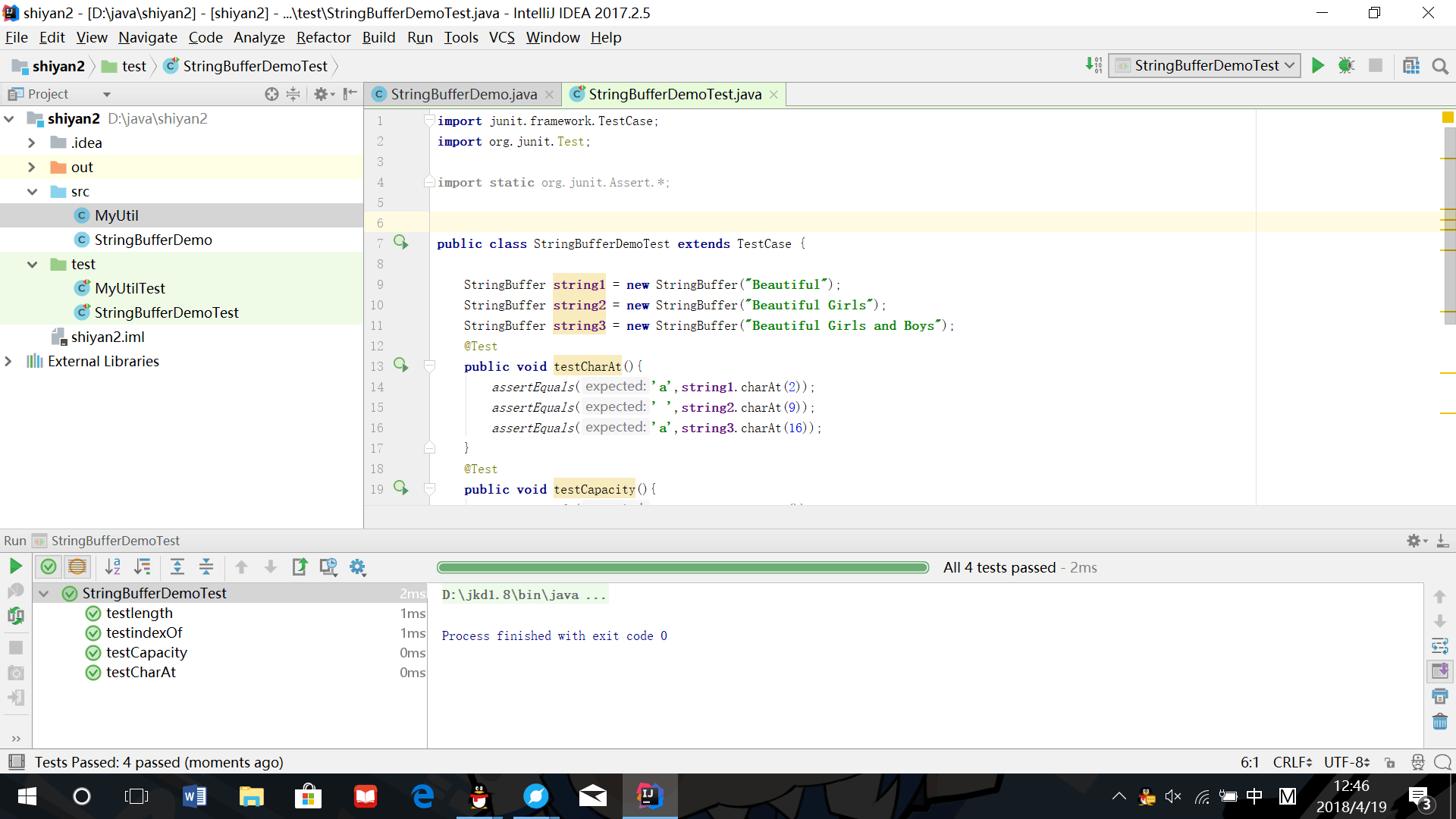Select testindexOf test result
This screenshot has width=1456, height=819.
click(144, 633)
